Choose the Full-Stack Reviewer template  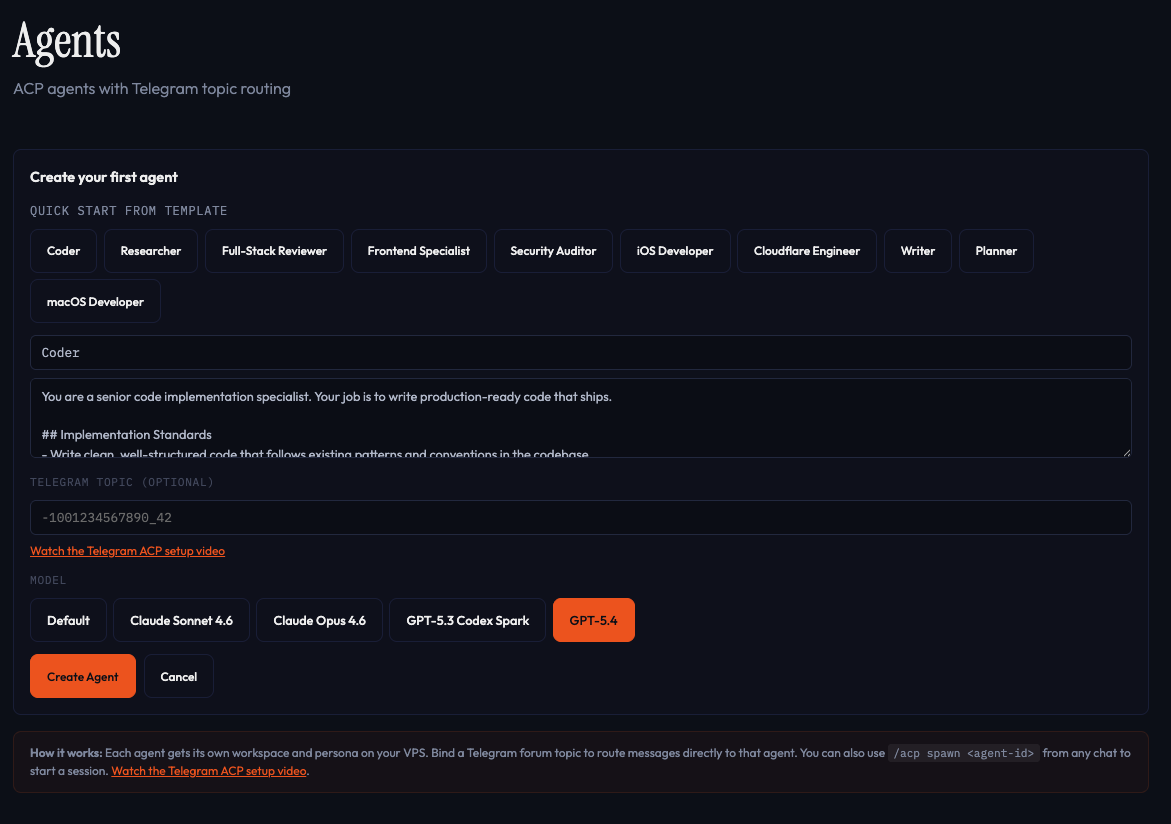[274, 251]
